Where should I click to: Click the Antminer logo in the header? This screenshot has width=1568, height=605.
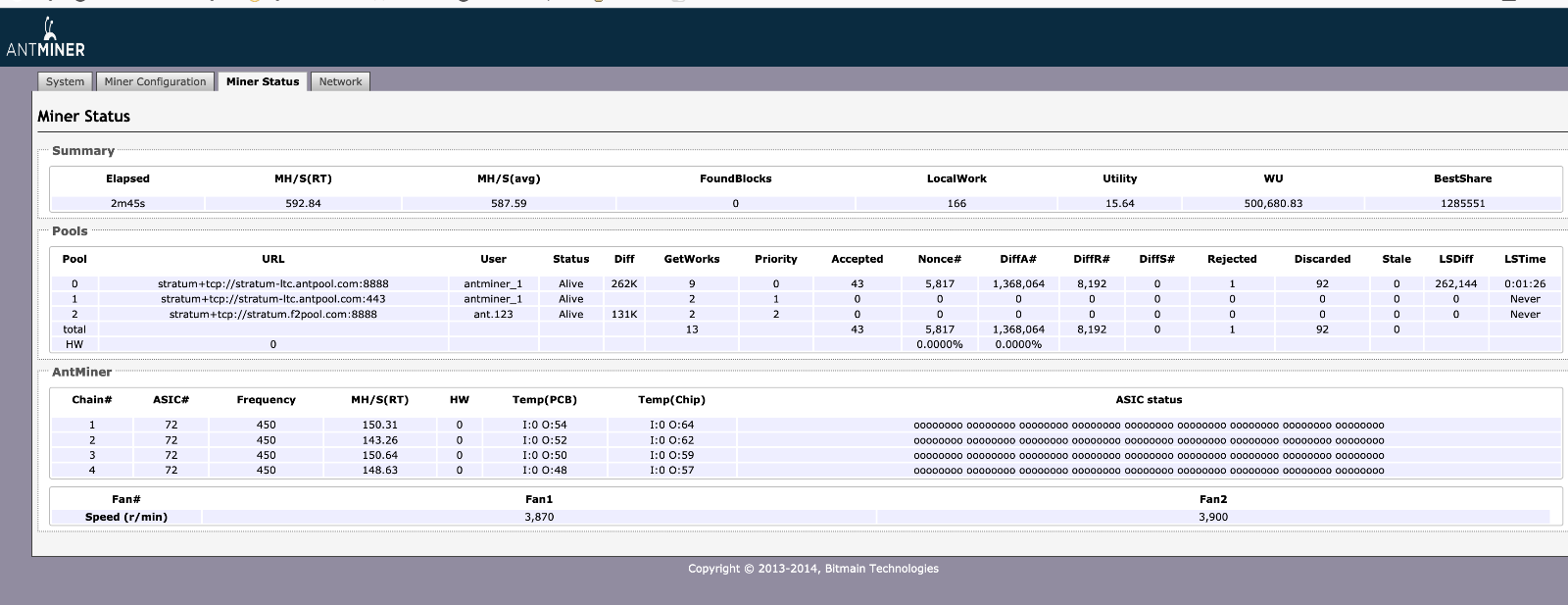click(x=45, y=39)
